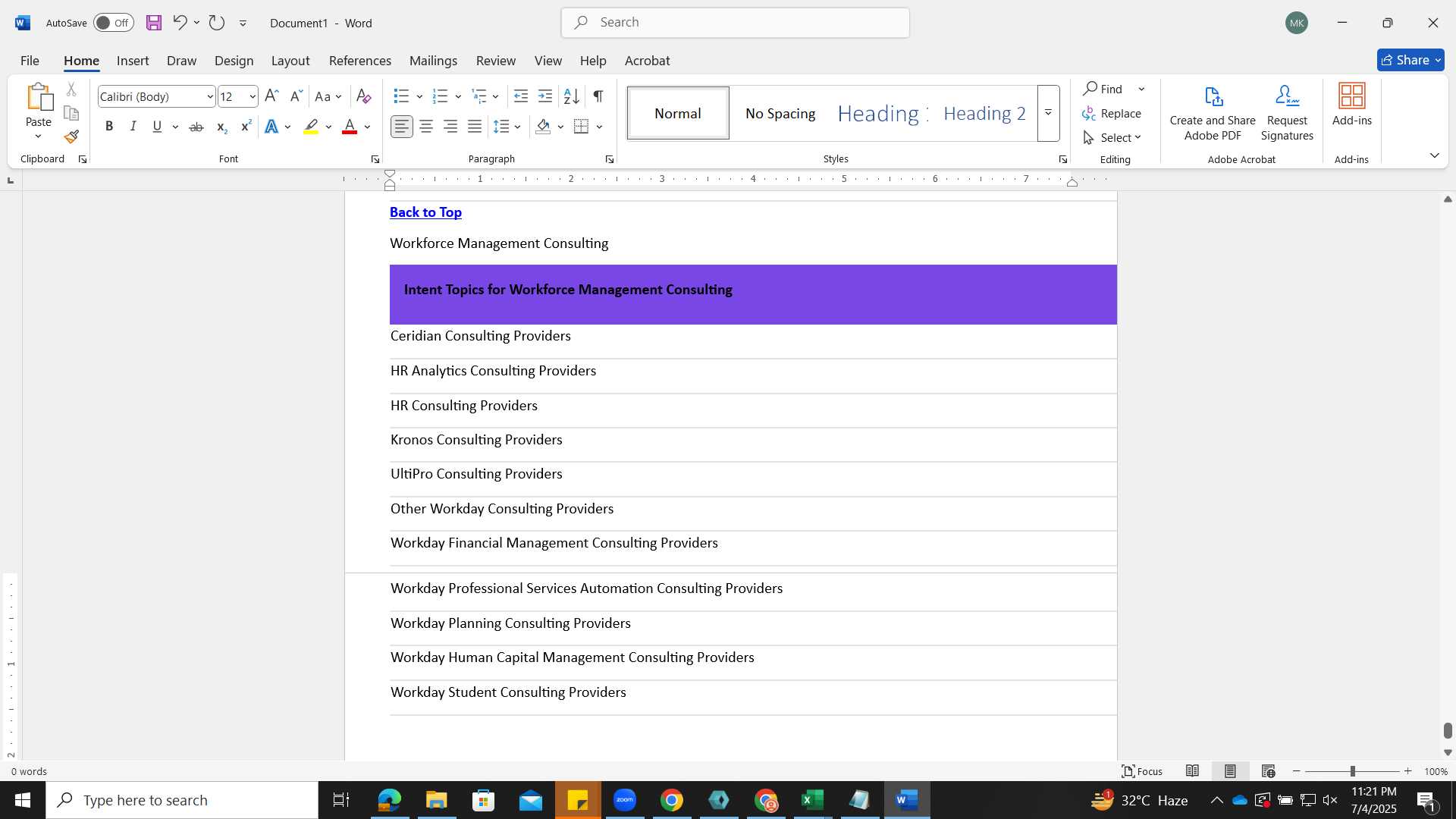The image size is (1456, 819).
Task: Click the Save icon in title bar
Action: [154, 23]
